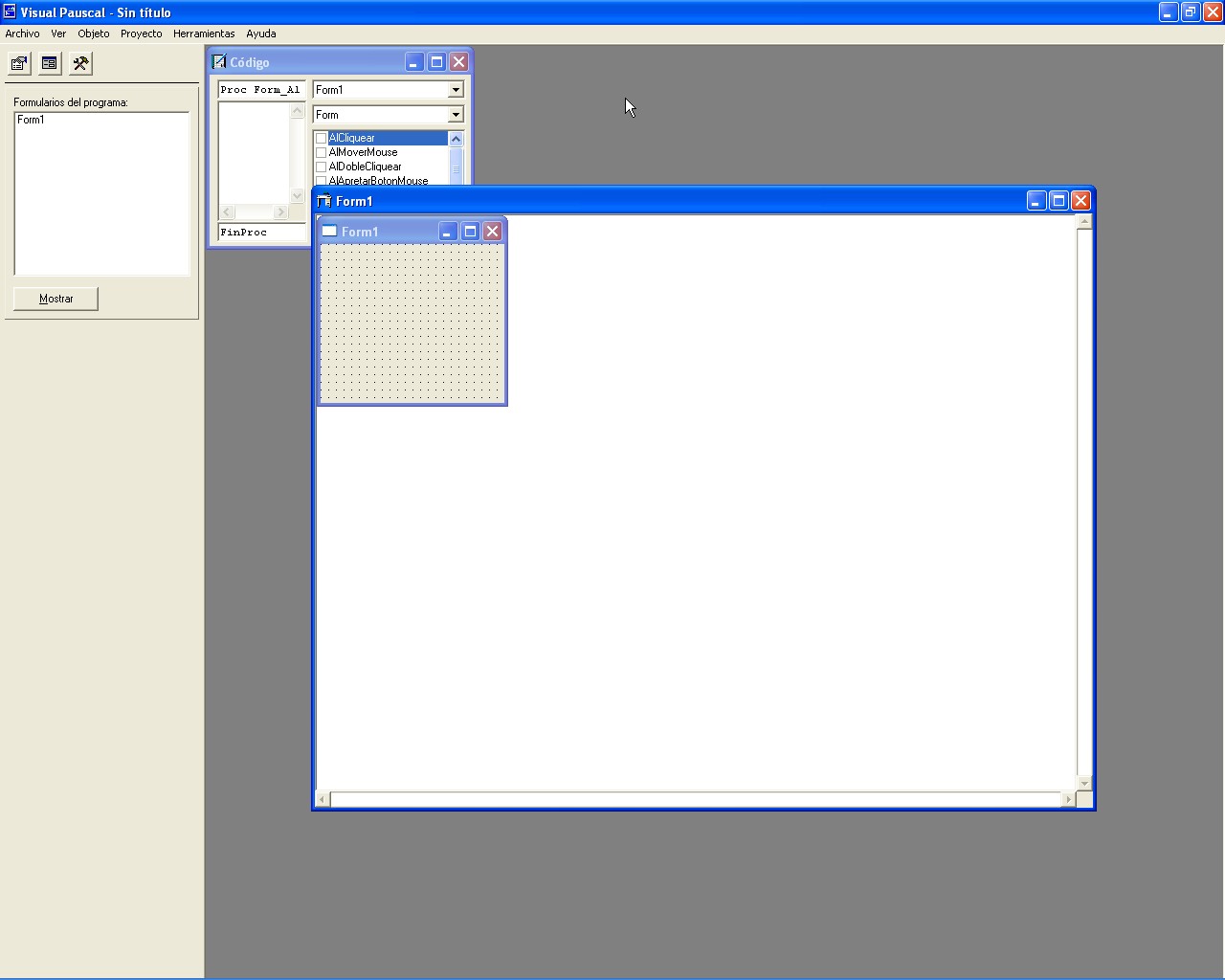Minimize the outer Form1 designer window
Image resolution: width=1225 pixels, height=980 pixels.
click(1036, 200)
